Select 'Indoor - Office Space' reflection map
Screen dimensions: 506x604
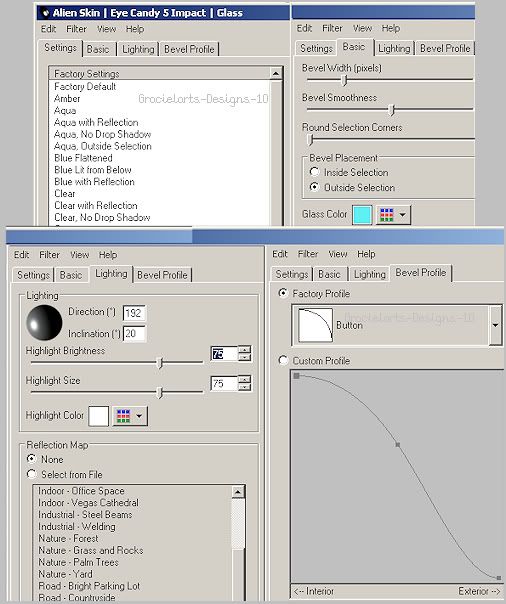(x=81, y=491)
